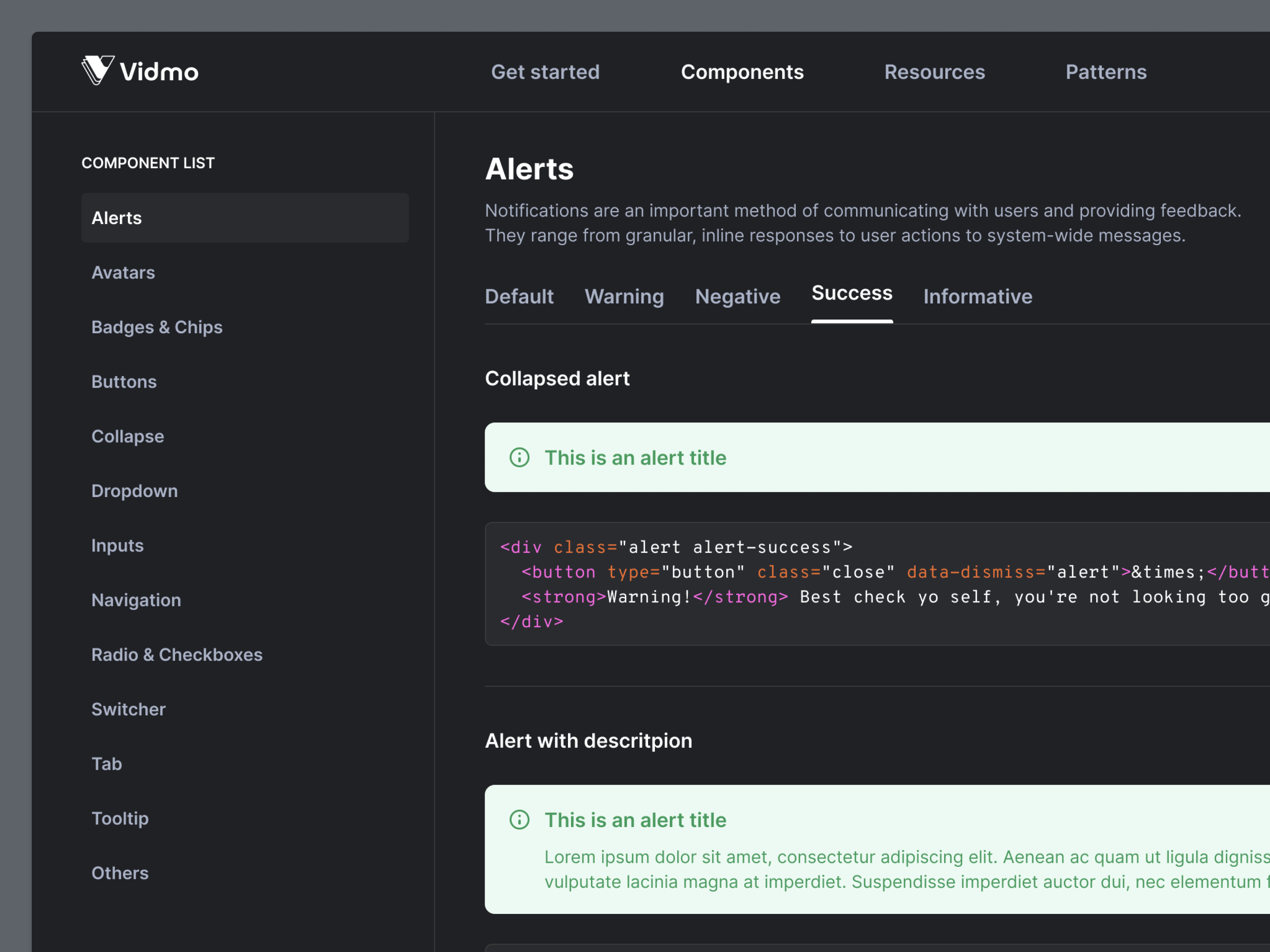Viewport: 1270px width, 952px height.
Task: Click the Get started link
Action: tap(545, 72)
